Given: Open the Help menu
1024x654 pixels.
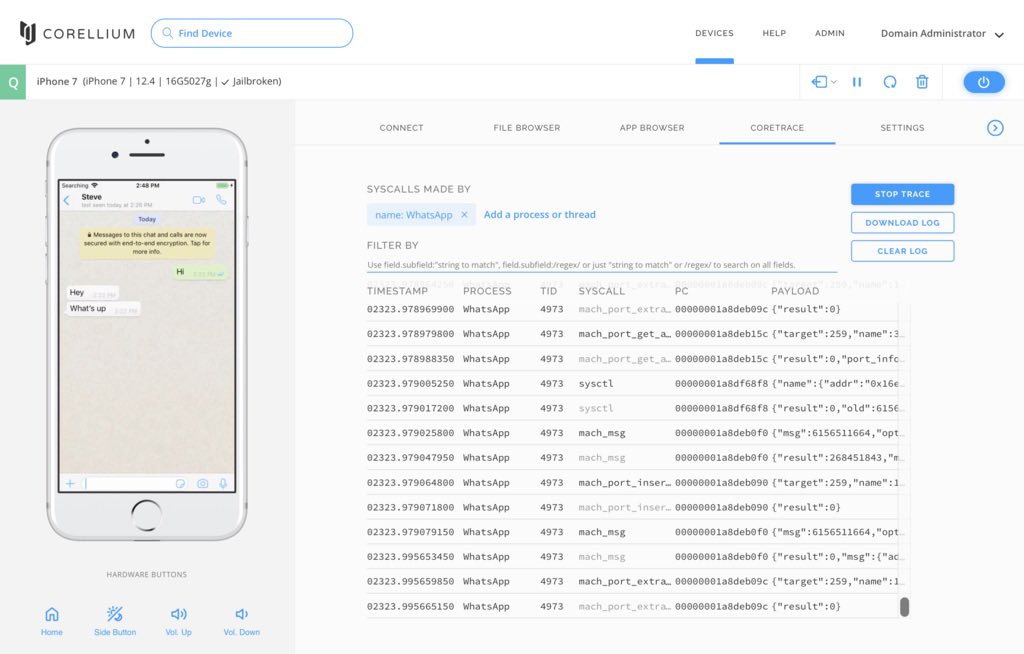Looking at the screenshot, I should pyautogui.click(x=774, y=33).
